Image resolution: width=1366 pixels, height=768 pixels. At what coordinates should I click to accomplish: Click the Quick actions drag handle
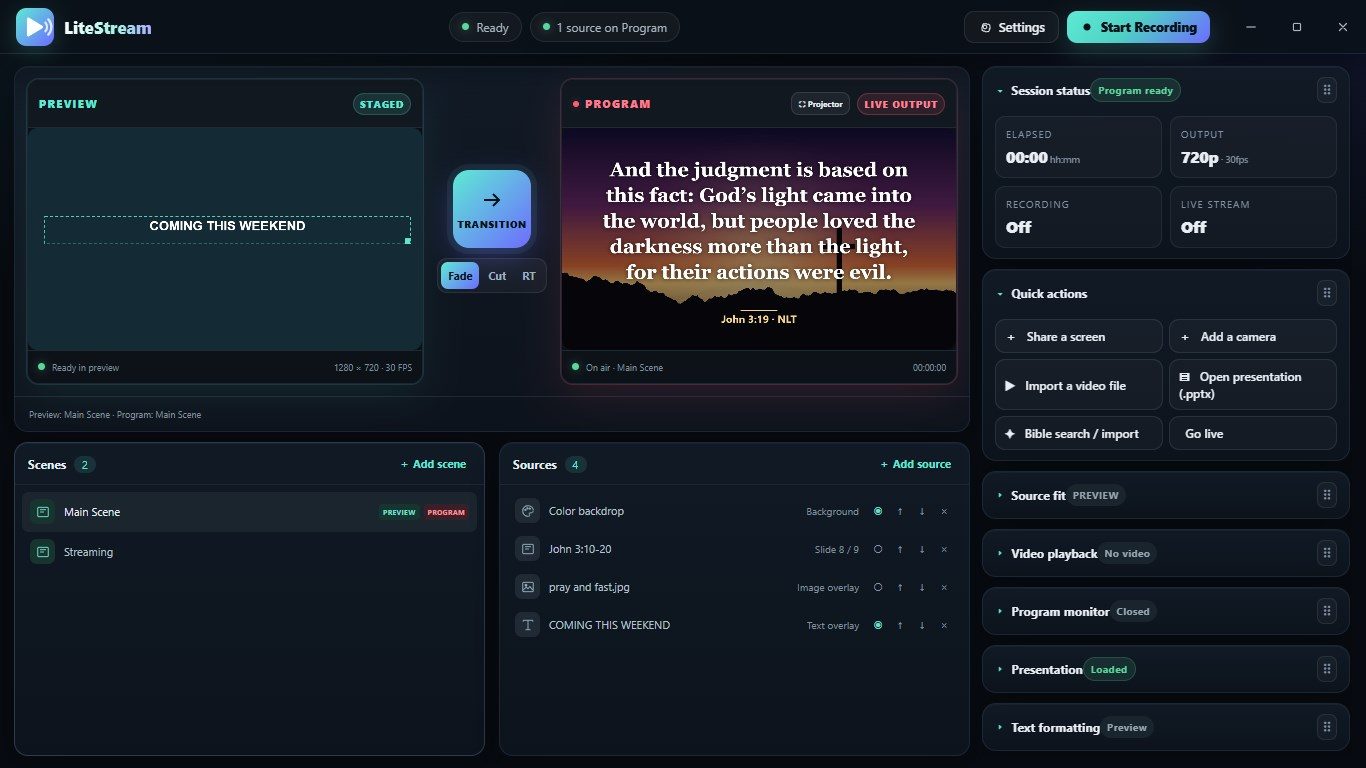pyautogui.click(x=1327, y=293)
